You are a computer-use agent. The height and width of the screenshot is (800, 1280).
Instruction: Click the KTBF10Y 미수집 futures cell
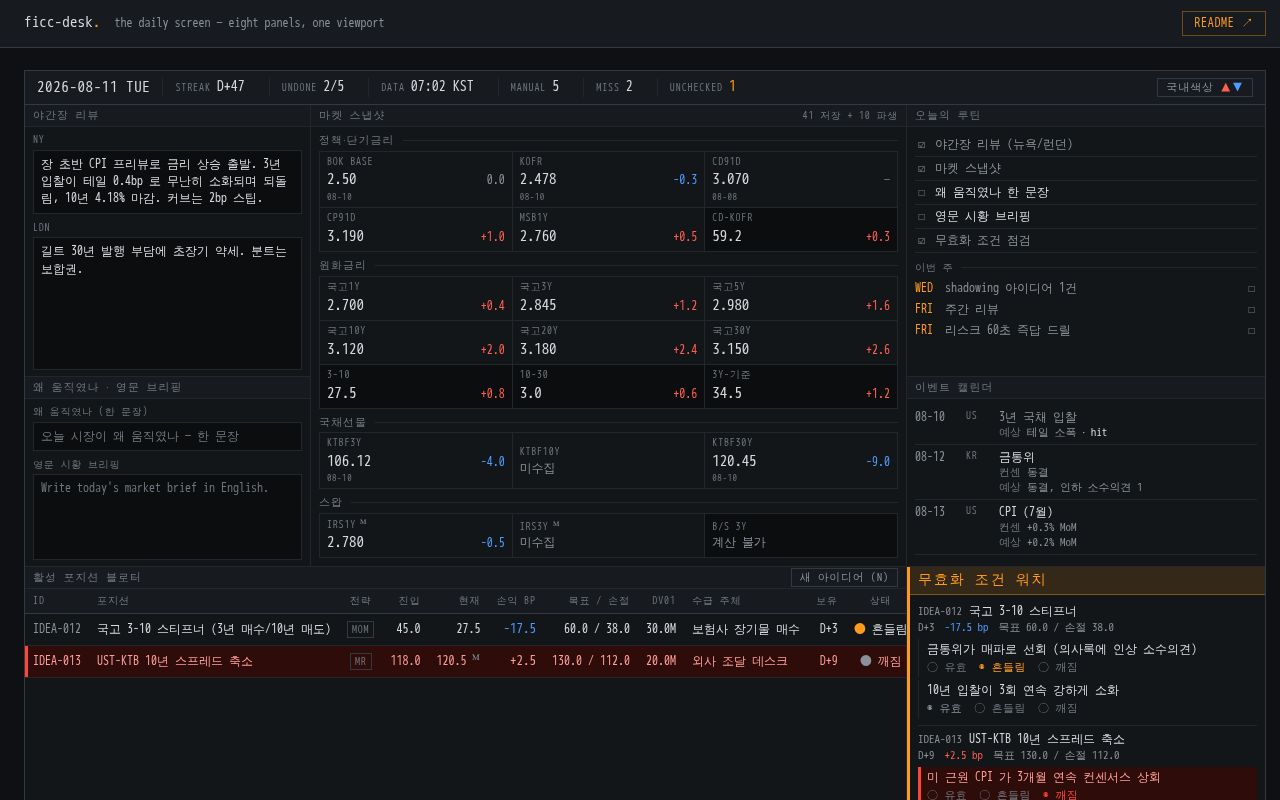click(x=609, y=461)
